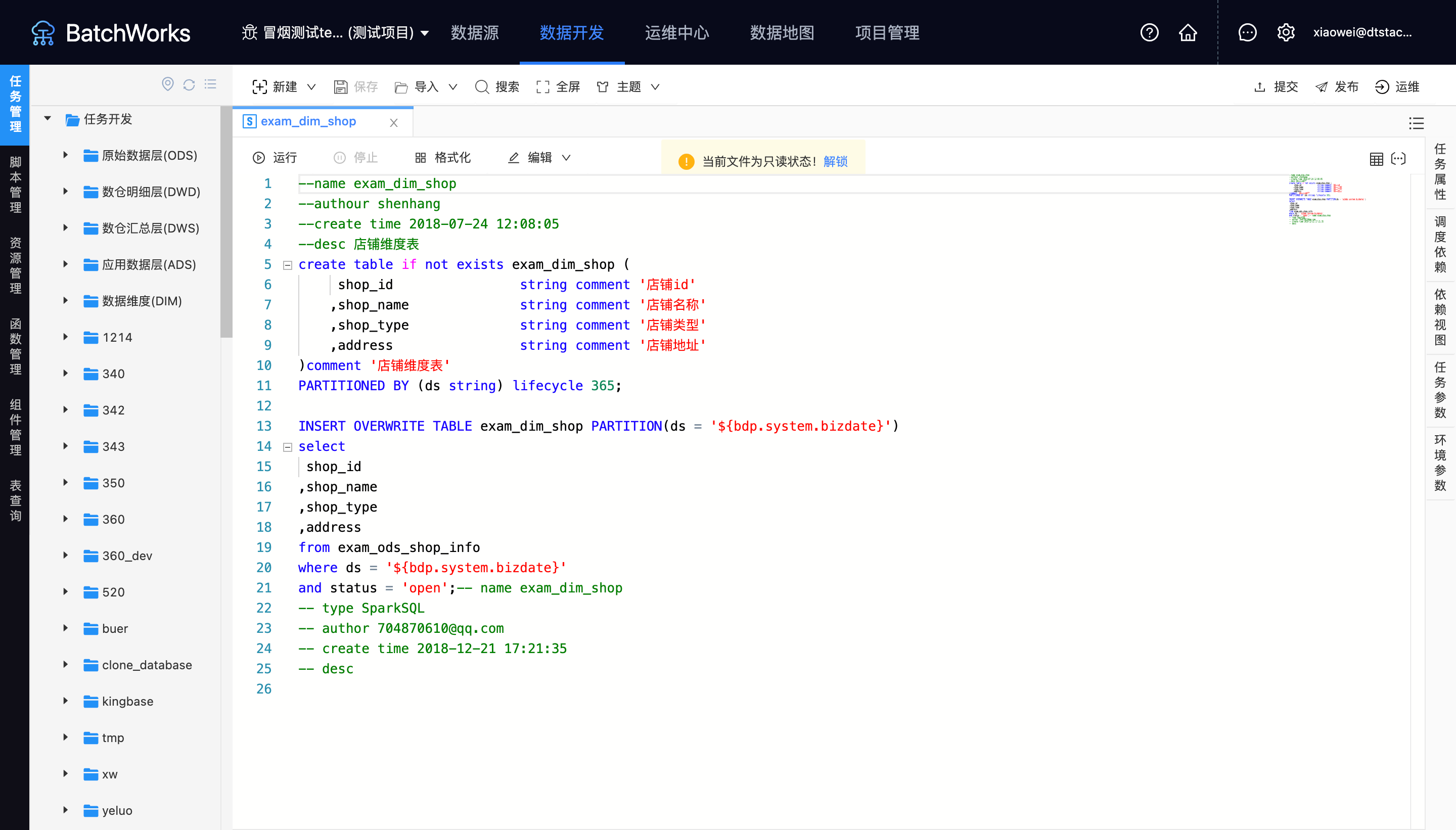Click the settings gear in the top bar
1456x830 pixels.
[x=1286, y=32]
